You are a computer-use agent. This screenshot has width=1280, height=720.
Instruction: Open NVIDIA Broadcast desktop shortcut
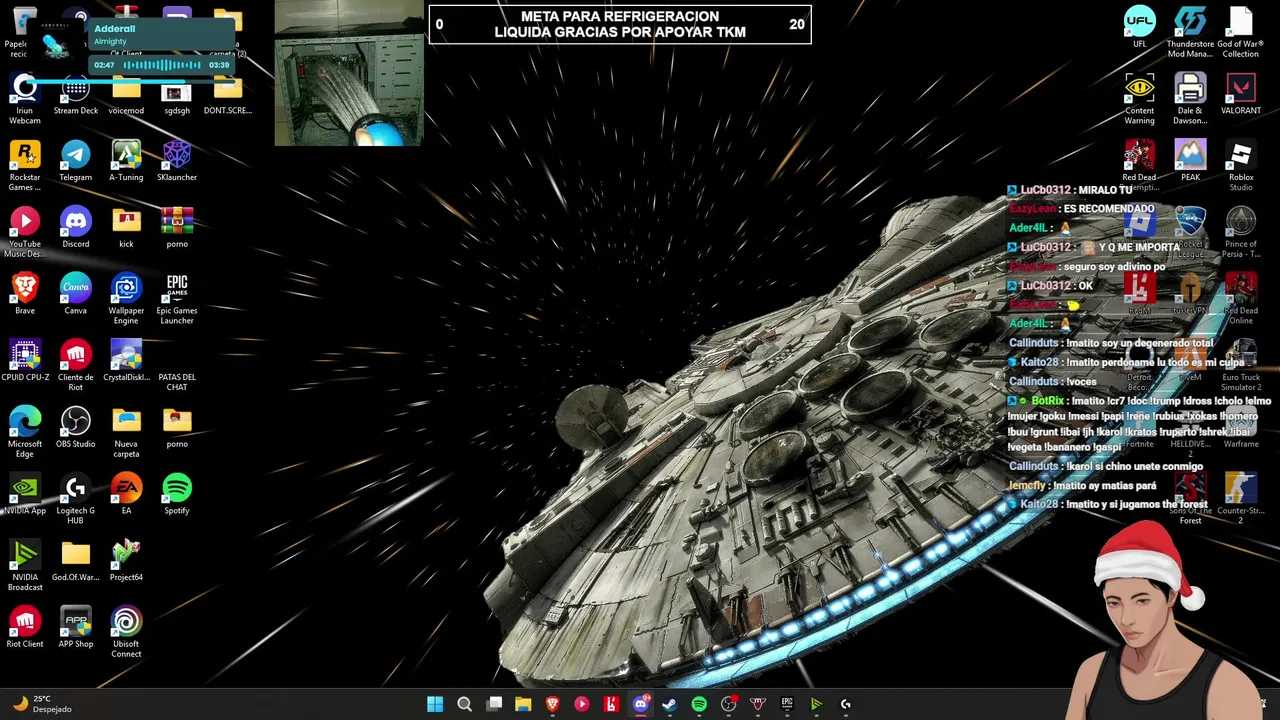coord(25,566)
